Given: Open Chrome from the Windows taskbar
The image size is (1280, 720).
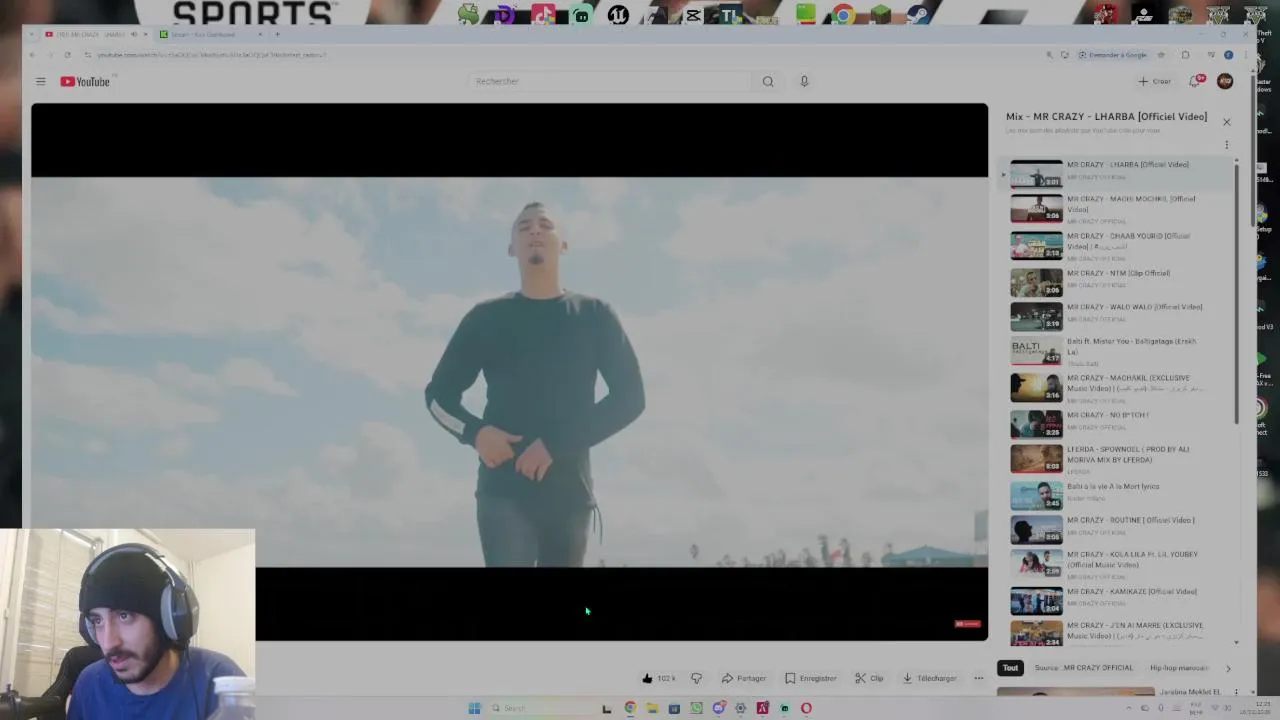Looking at the screenshot, I should click(630, 708).
